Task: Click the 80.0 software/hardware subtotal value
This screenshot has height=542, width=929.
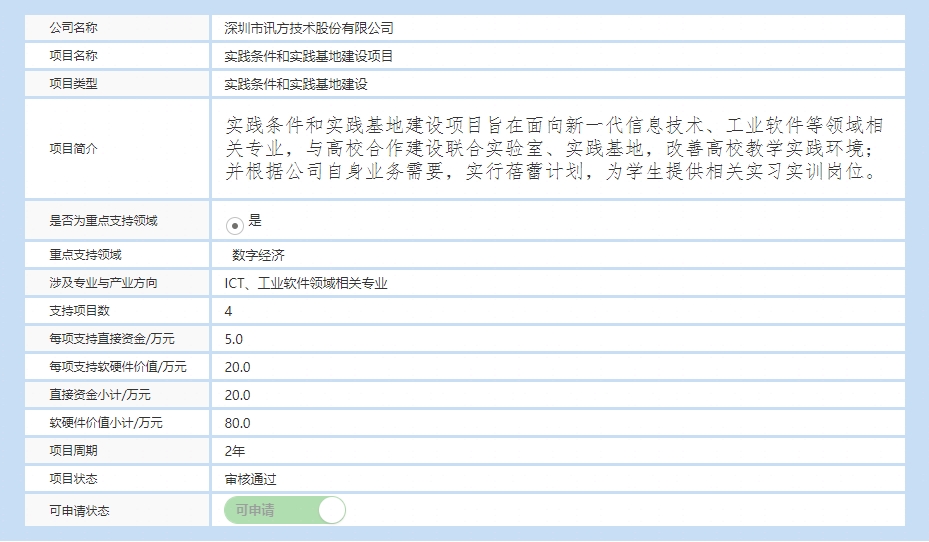Action: point(238,423)
